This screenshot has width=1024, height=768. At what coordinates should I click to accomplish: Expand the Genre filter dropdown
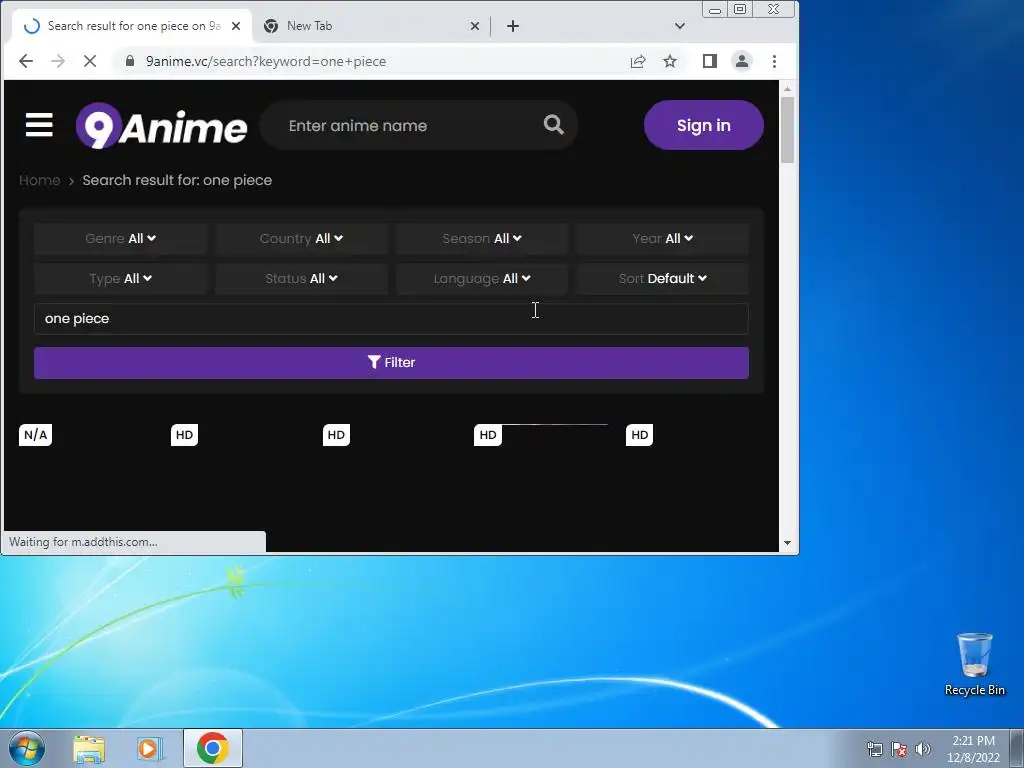121,238
